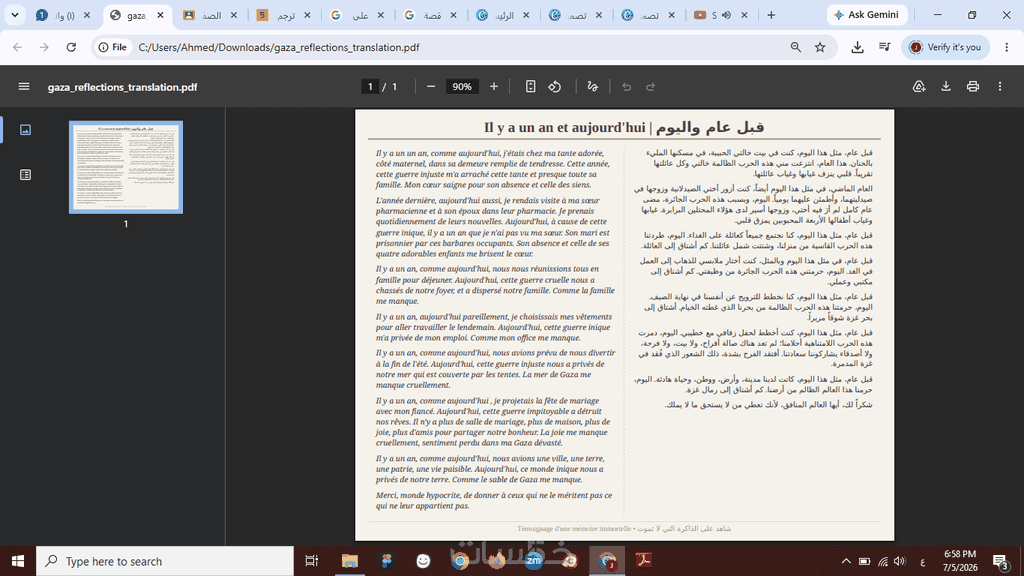1024x576 pixels.
Task: Open the browser zoom magnifier icon
Action: 795,47
